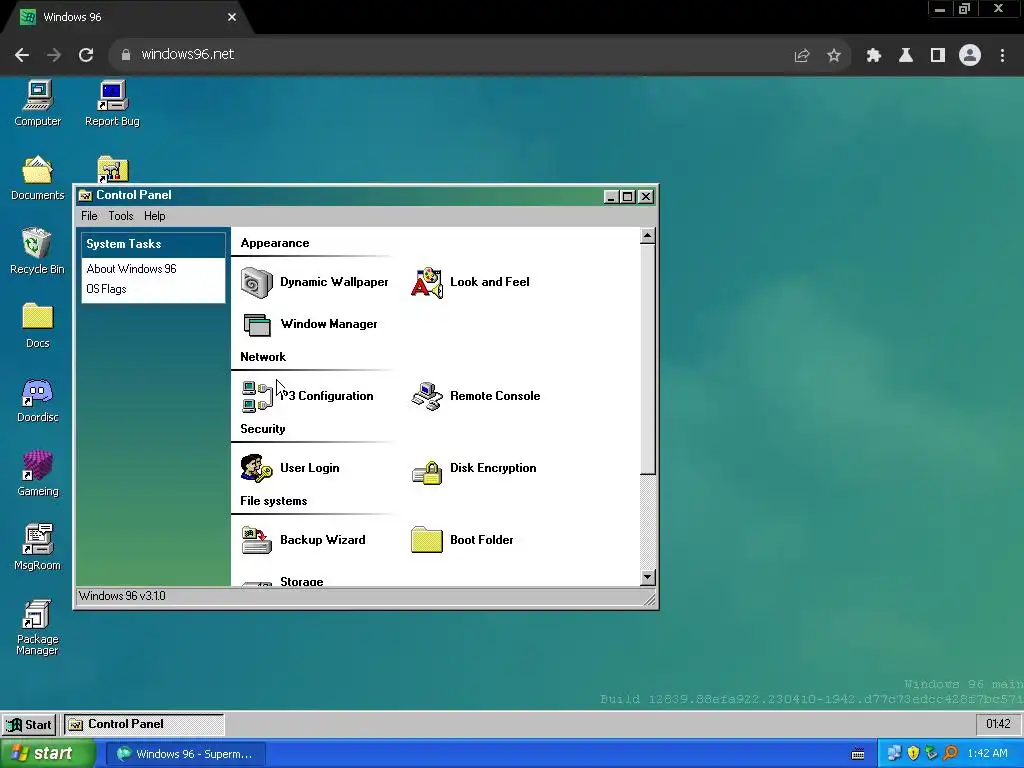This screenshot has width=1024, height=768.
Task: Open Remote Console item
Action: pyautogui.click(x=475, y=396)
